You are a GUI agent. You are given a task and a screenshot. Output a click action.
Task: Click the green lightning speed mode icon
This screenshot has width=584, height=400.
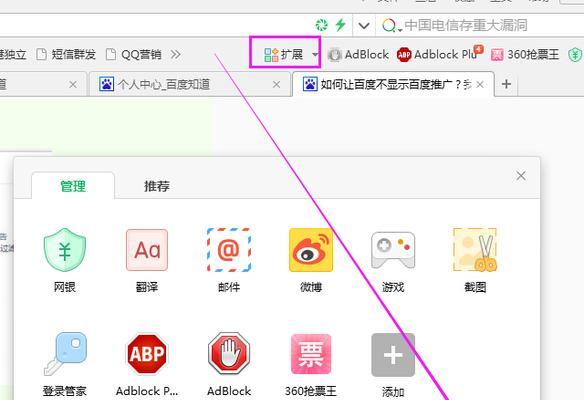coord(340,25)
